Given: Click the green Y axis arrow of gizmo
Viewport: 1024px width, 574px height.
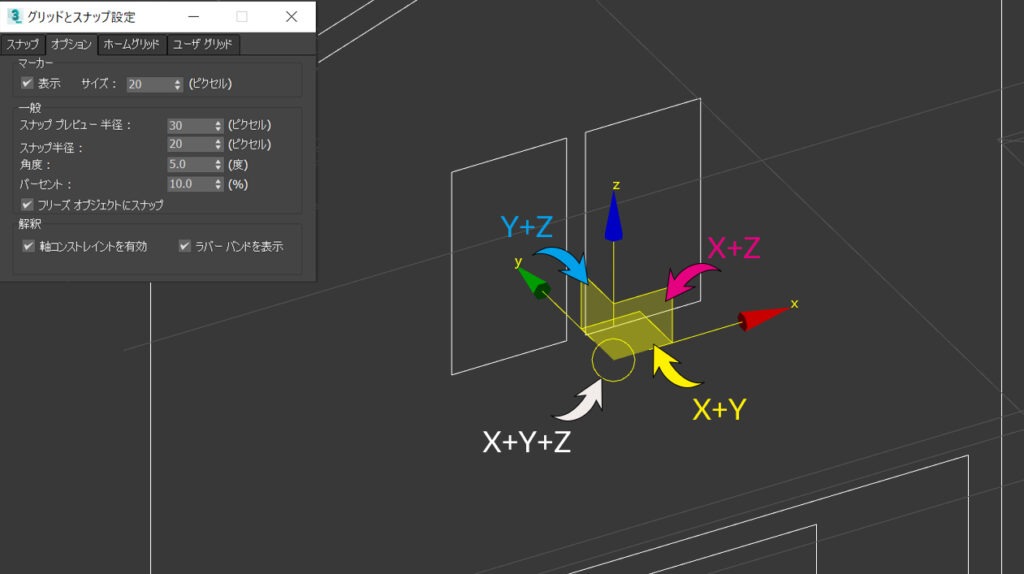Looking at the screenshot, I should [x=533, y=283].
